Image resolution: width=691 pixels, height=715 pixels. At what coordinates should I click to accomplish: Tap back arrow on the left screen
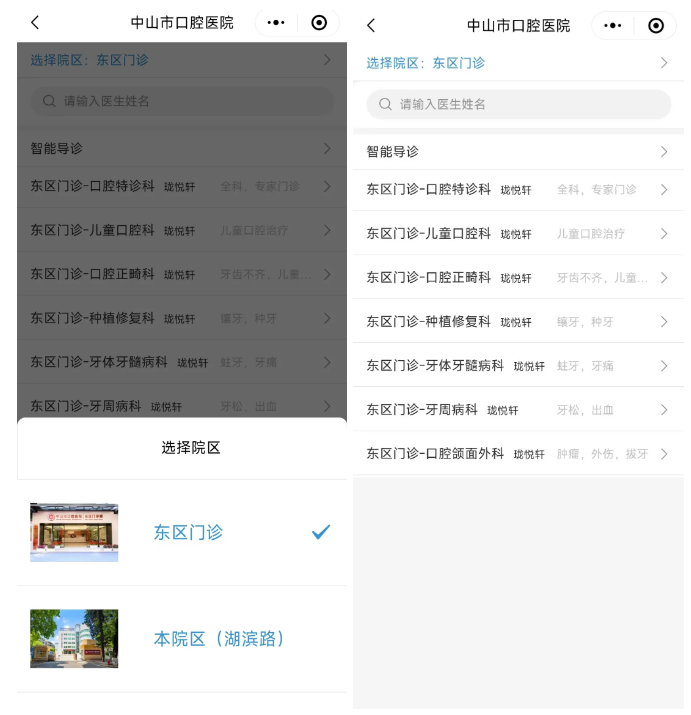(x=35, y=23)
